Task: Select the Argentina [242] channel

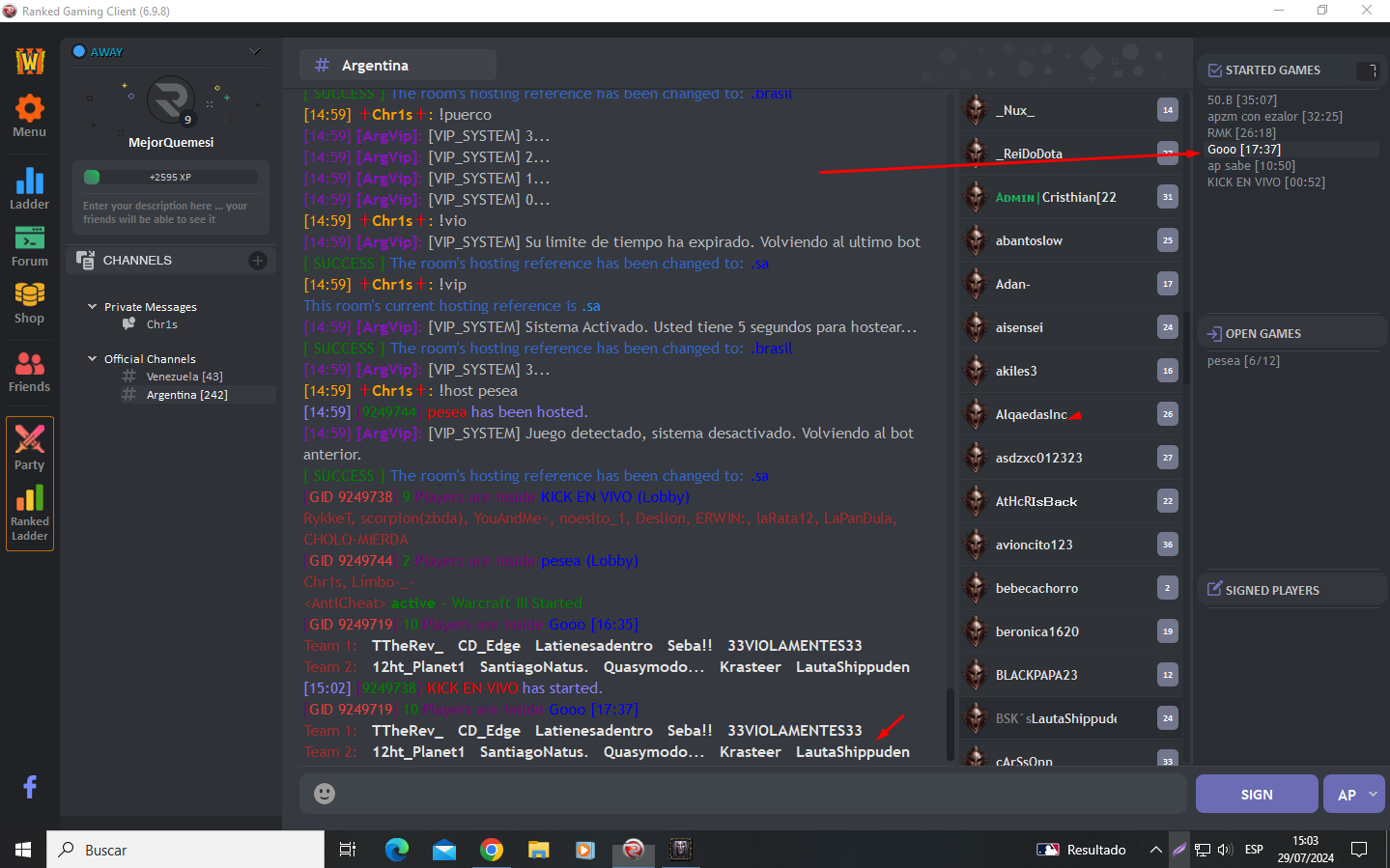Action: [186, 395]
